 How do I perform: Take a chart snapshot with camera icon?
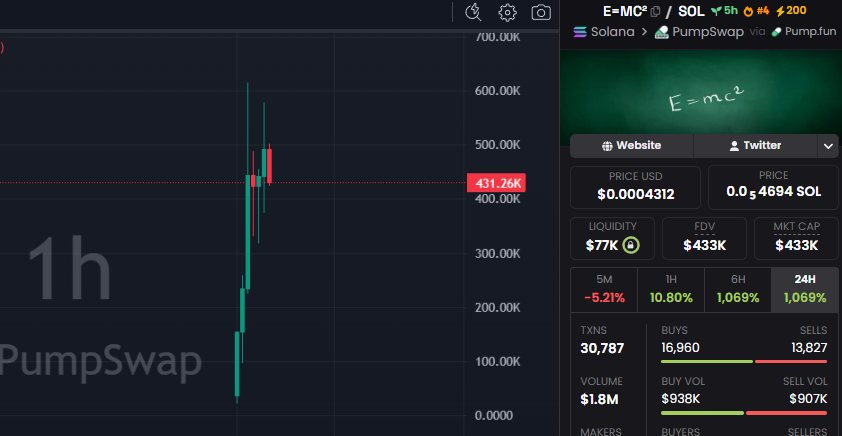pos(541,12)
